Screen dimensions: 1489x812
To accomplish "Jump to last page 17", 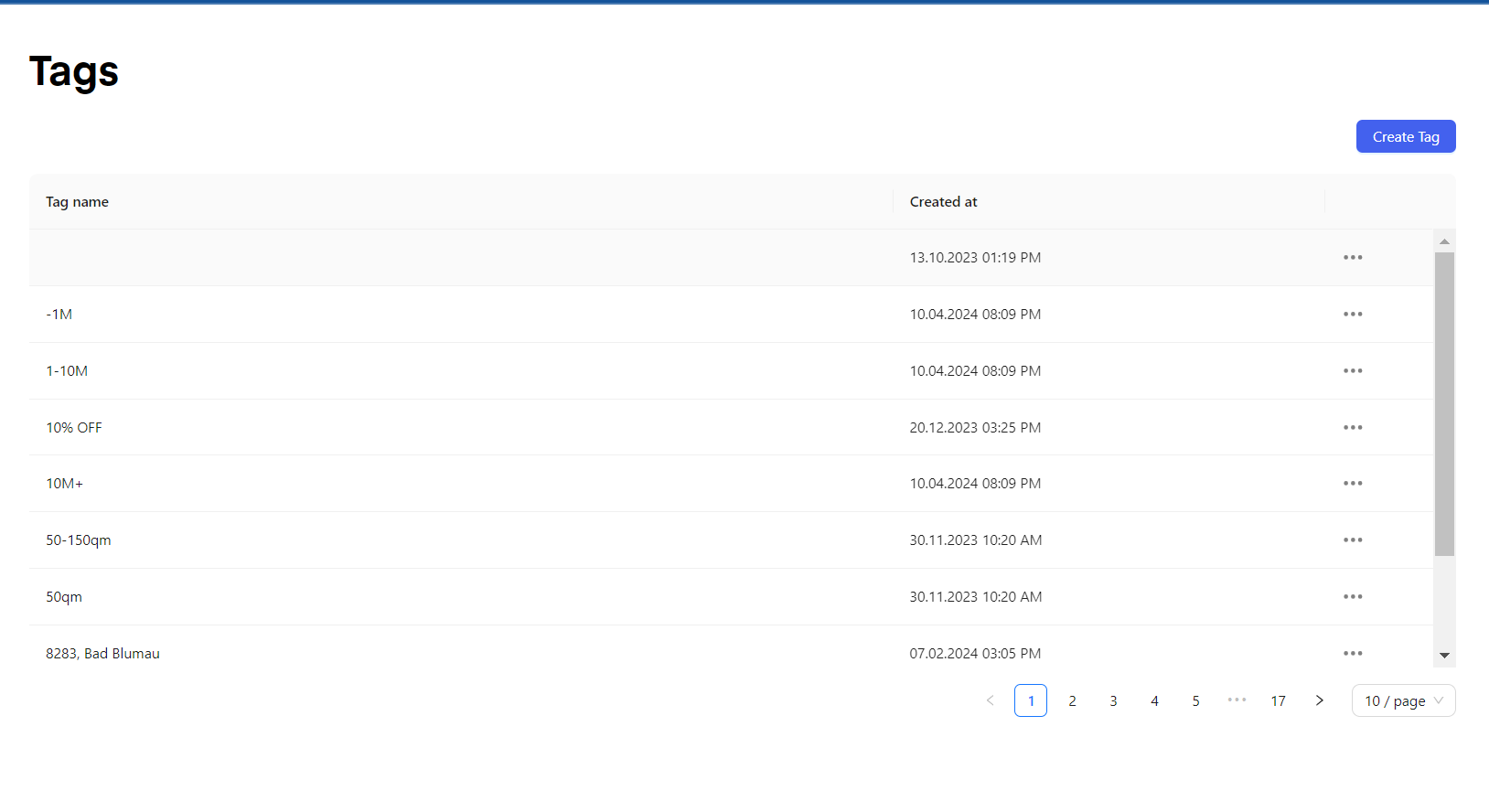I will pyautogui.click(x=1278, y=700).
